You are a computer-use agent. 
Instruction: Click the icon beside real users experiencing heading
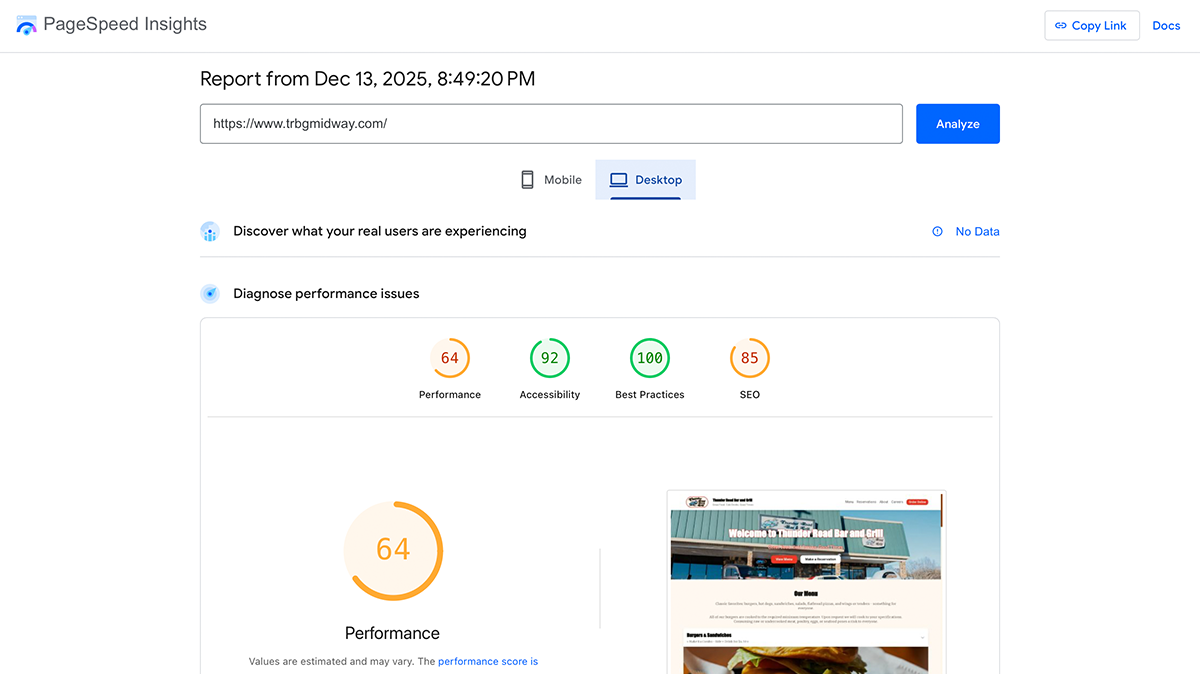coord(210,231)
